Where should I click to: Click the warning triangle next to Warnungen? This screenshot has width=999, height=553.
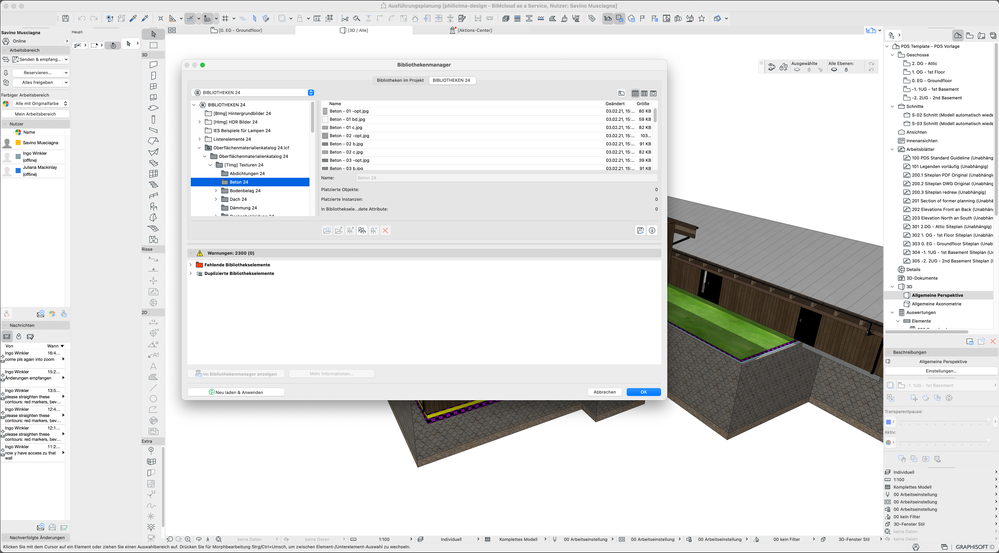(200, 253)
